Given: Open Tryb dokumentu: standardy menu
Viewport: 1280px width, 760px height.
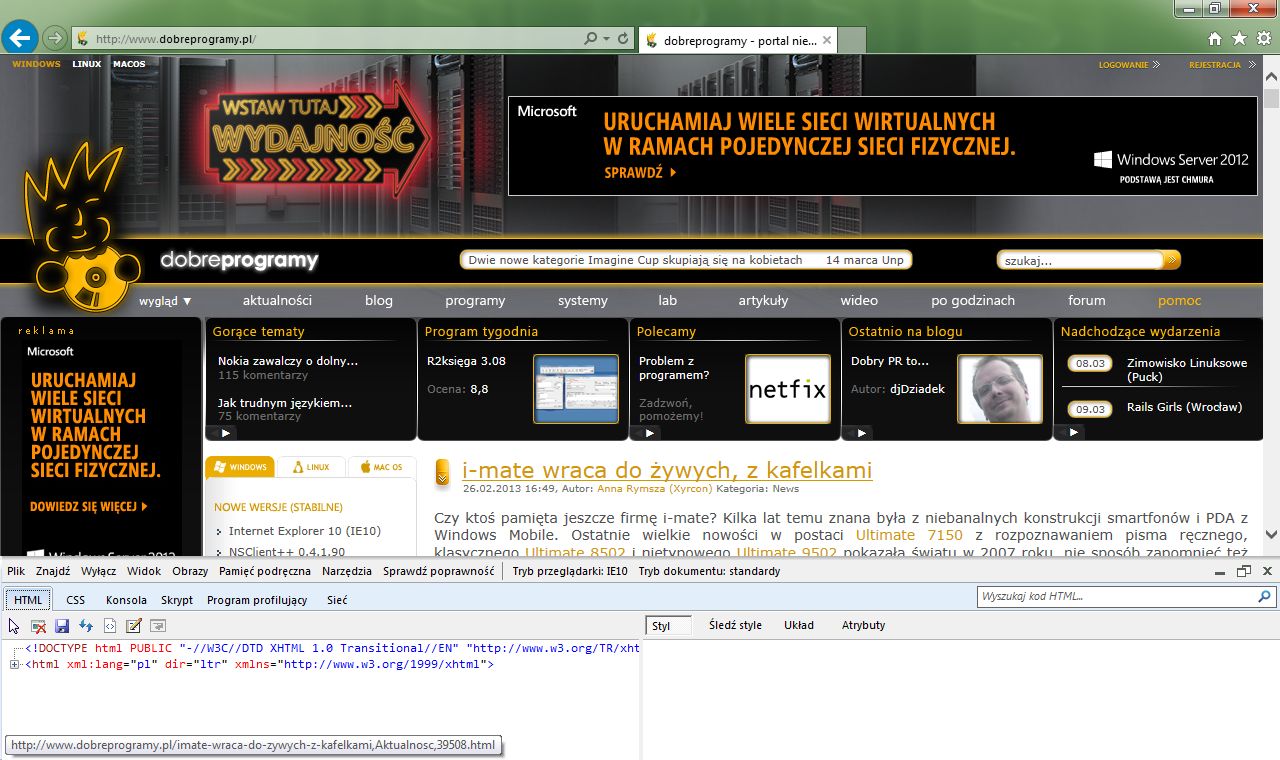Looking at the screenshot, I should coord(709,571).
